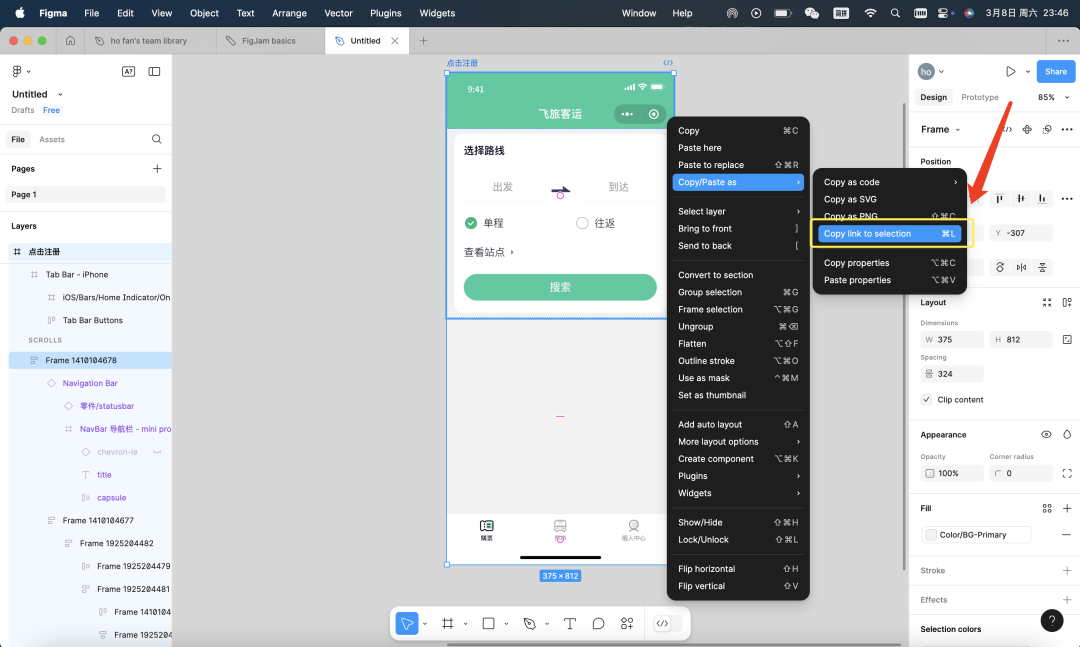Open the help question mark button
The image size is (1080, 647).
point(1051,620)
